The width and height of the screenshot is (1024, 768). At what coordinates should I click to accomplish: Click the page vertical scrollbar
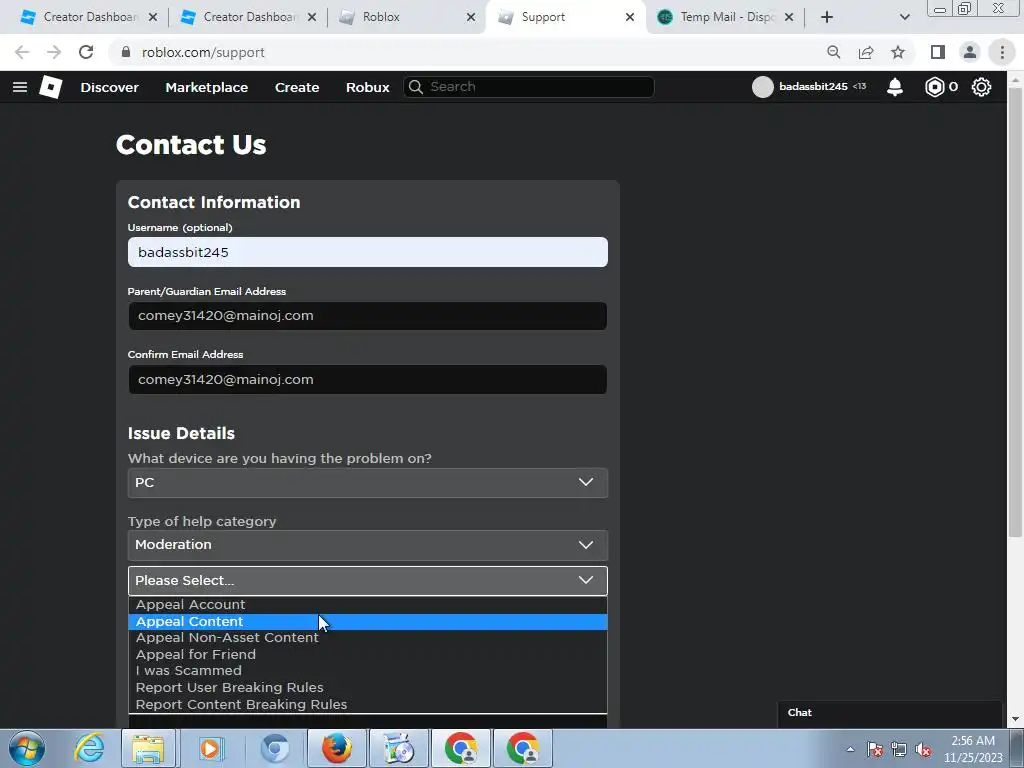[x=1014, y=310]
